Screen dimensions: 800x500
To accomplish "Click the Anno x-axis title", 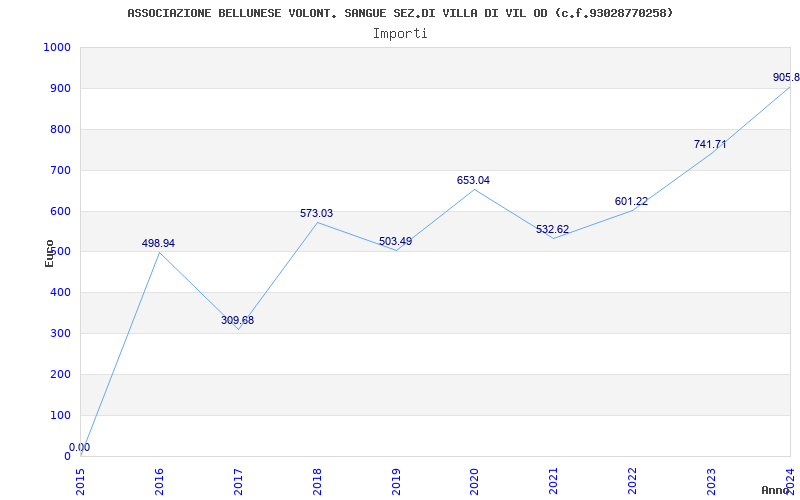I will coord(775,490).
